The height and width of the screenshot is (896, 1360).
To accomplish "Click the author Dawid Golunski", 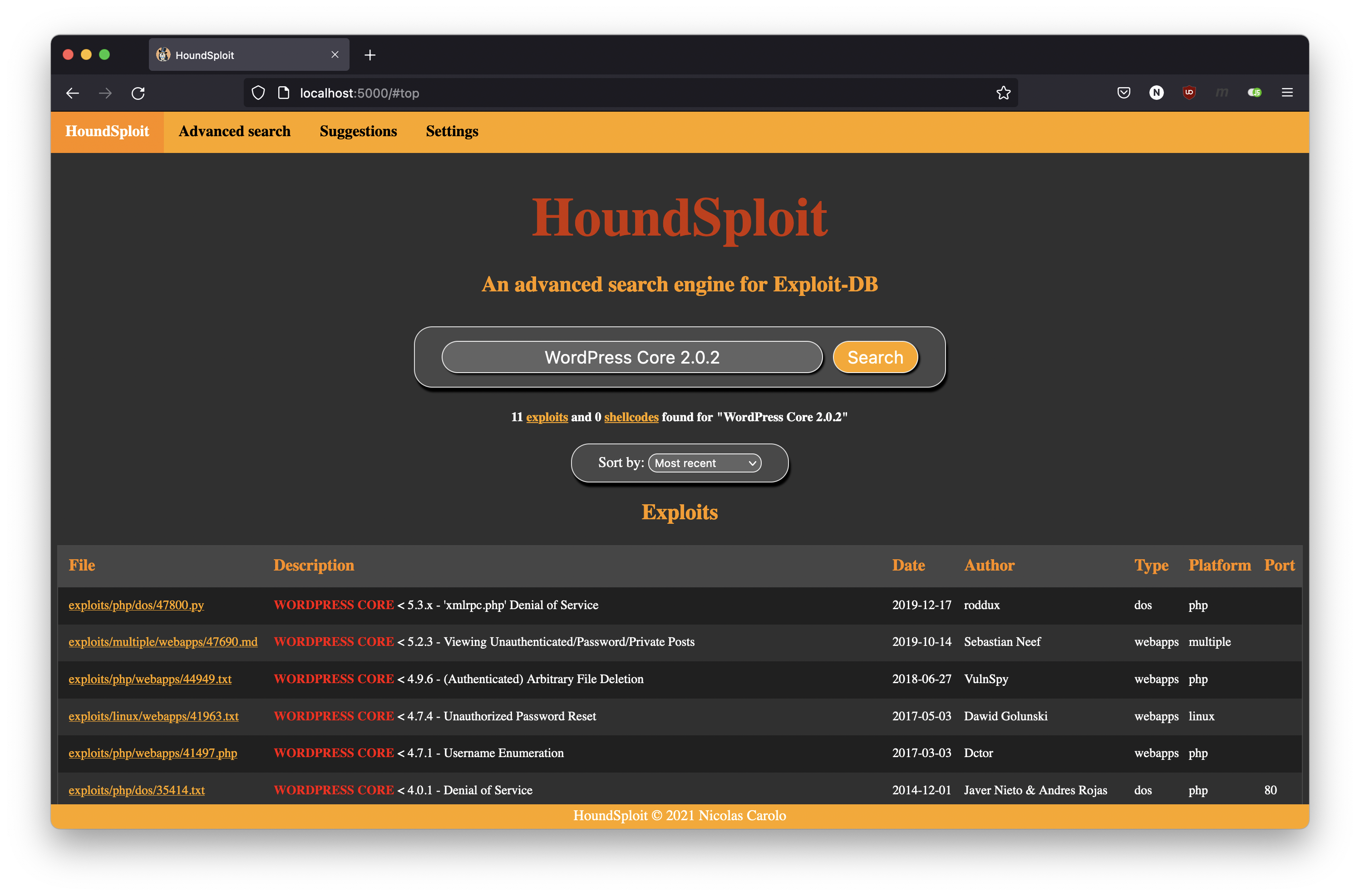I will pos(1006,717).
